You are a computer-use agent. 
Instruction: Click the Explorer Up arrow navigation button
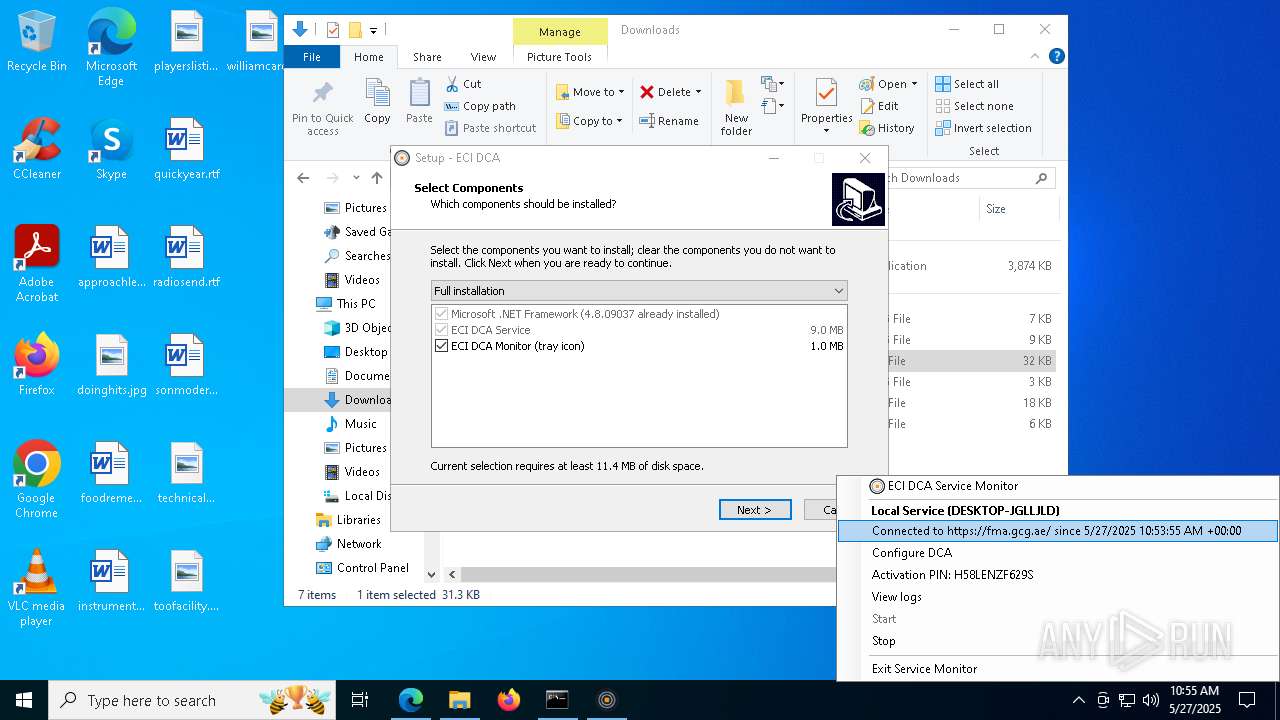[377, 178]
